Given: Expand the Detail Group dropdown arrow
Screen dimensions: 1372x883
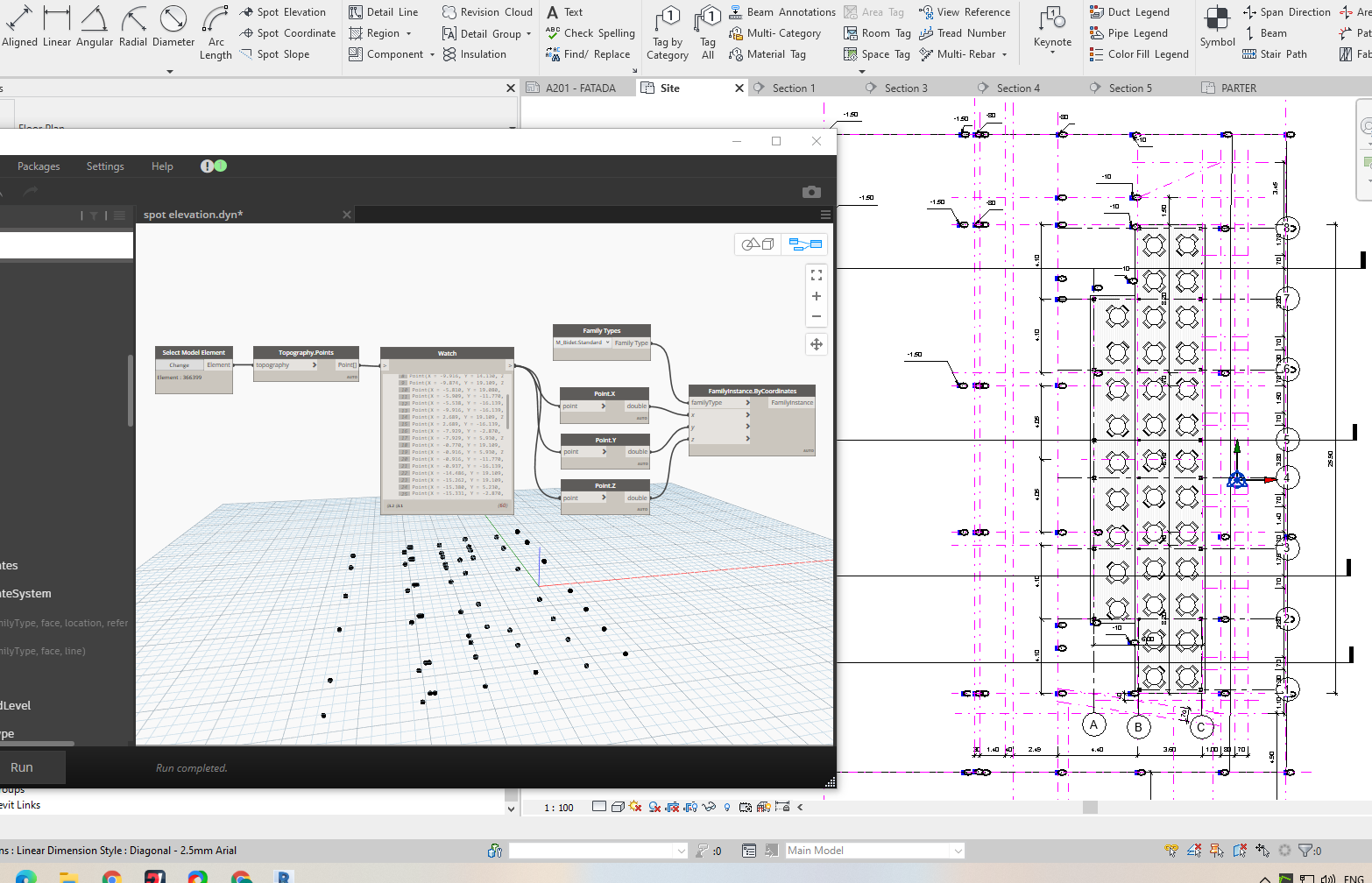Looking at the screenshot, I should coord(529,34).
